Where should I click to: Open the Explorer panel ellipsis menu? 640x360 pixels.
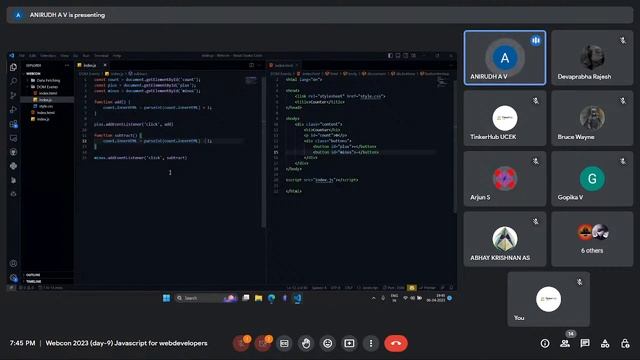(67, 65)
